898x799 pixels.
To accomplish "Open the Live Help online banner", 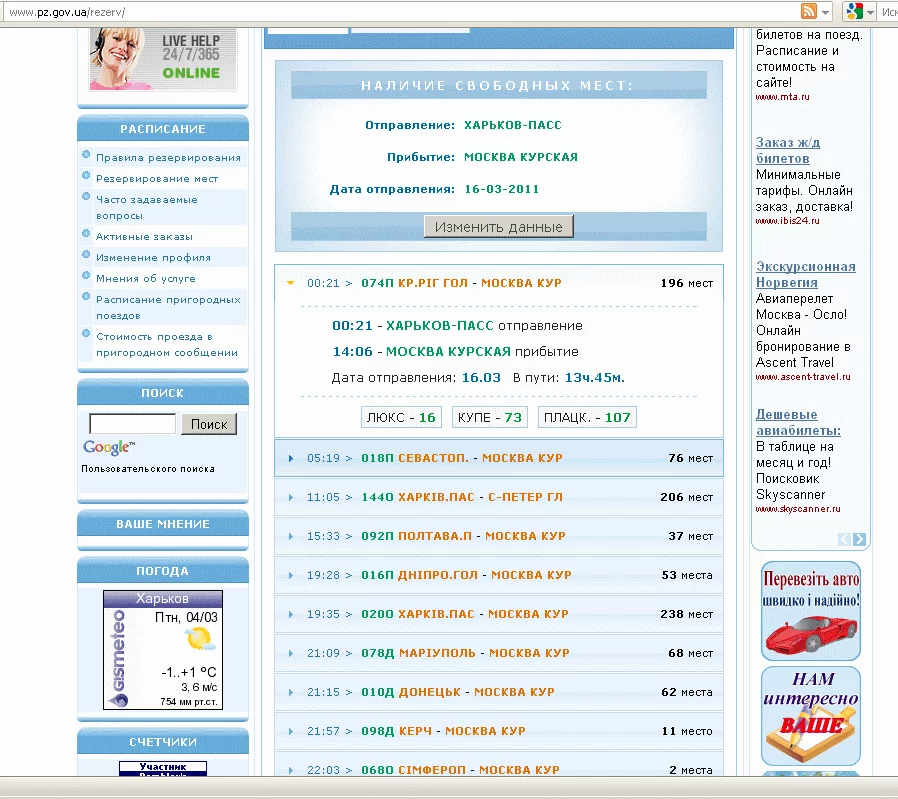I will click(163, 59).
